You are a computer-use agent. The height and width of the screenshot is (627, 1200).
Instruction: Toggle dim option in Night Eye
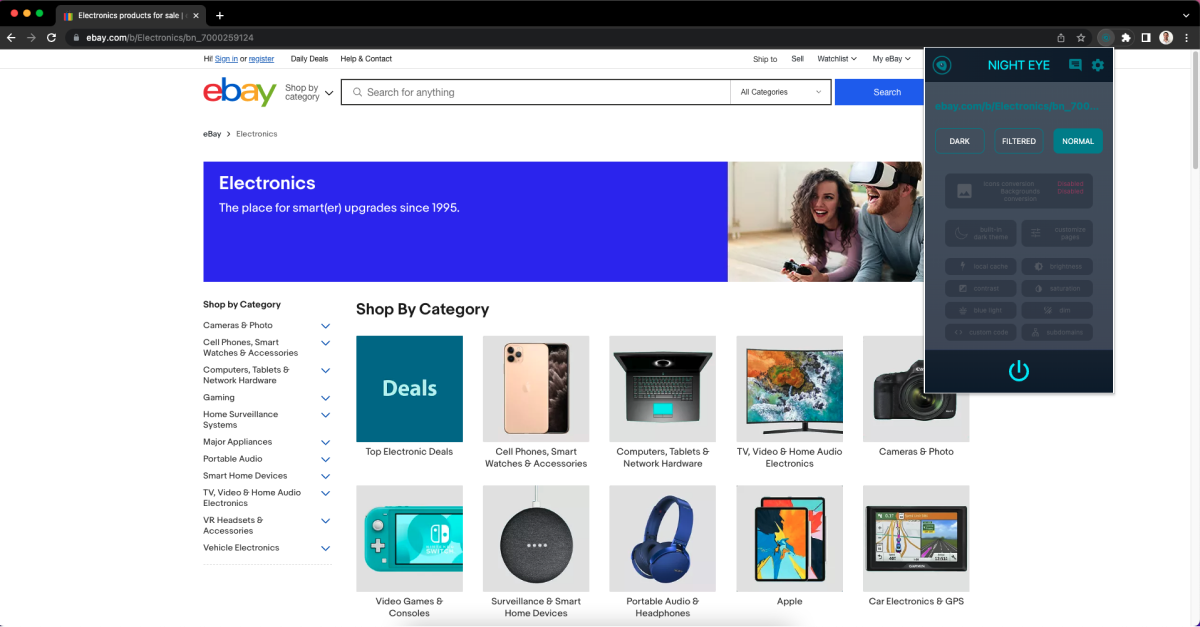point(1057,310)
